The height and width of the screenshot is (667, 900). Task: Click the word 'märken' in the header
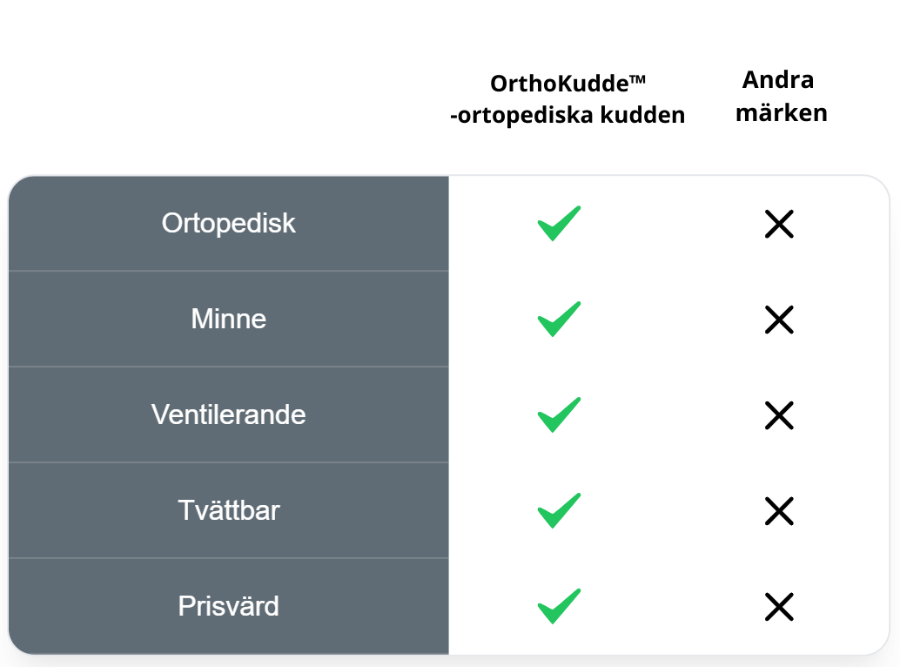[781, 113]
